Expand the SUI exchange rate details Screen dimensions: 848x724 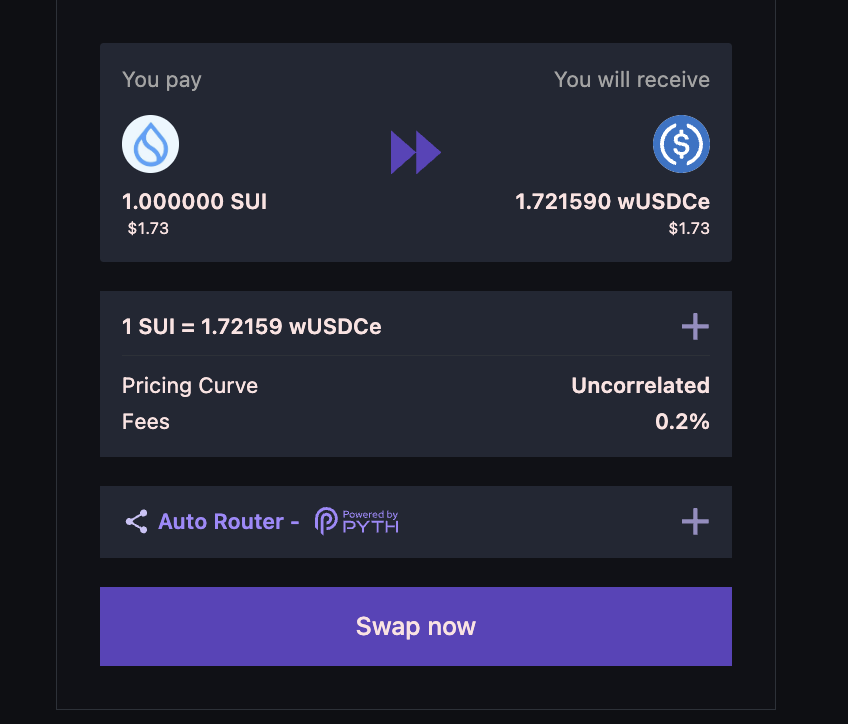(694, 326)
